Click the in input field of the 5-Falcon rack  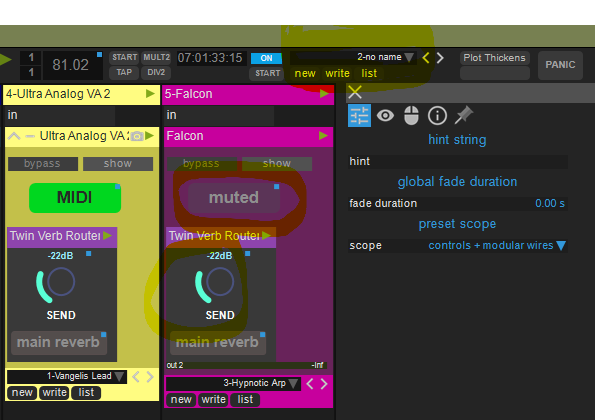click(x=220, y=115)
